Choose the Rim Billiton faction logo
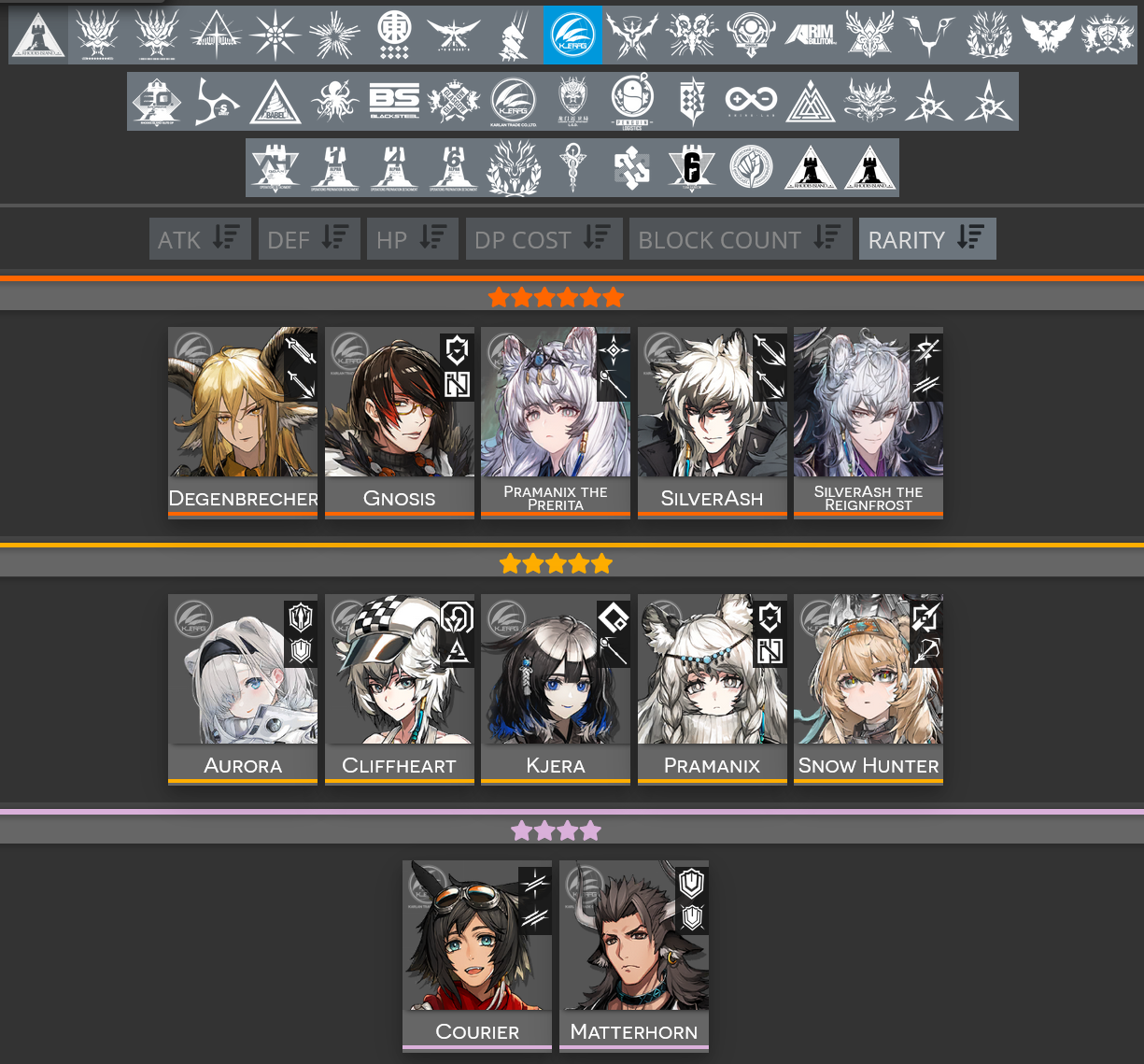Screen dimensions: 1144x1064 point(810,35)
